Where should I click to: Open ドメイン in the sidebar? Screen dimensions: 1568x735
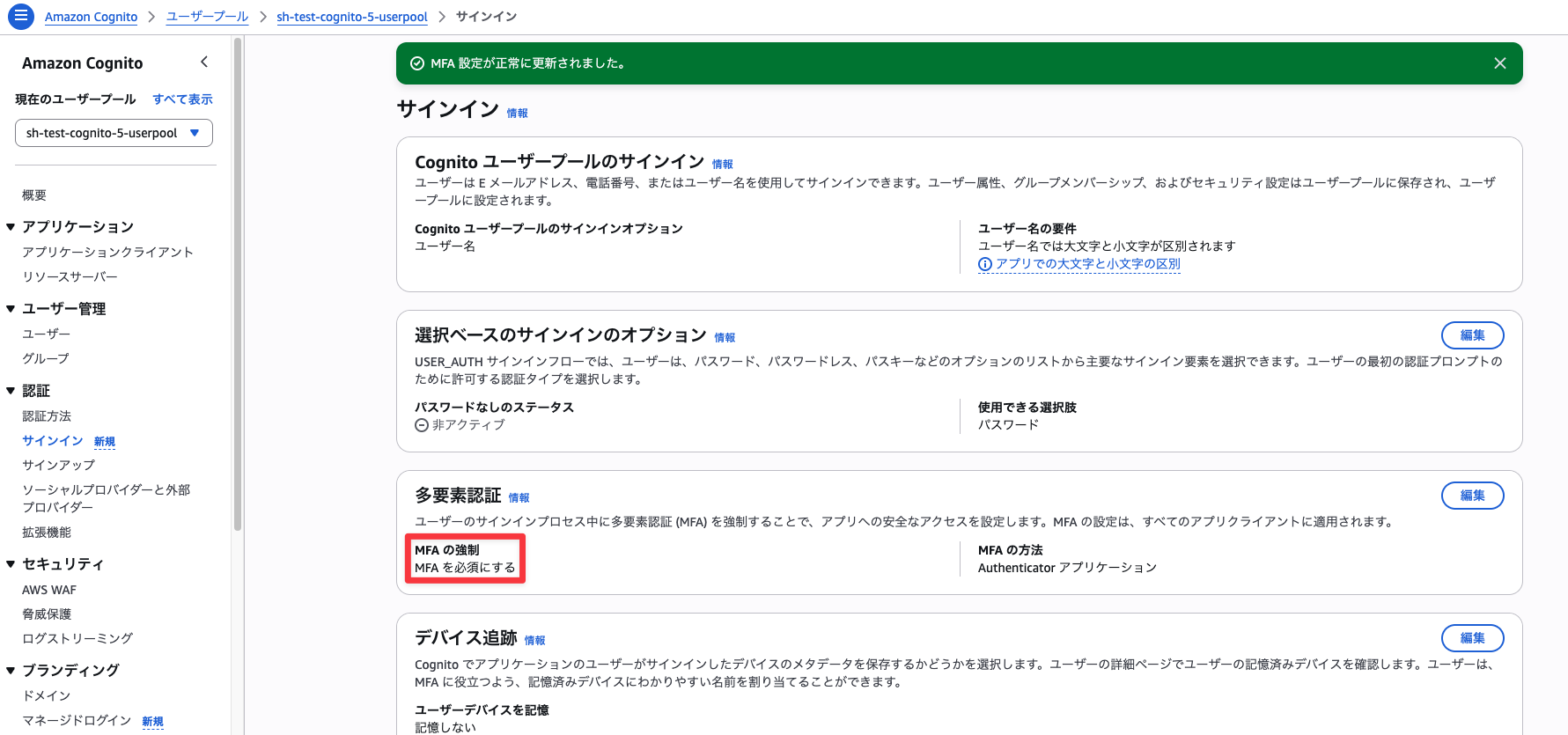tap(46, 696)
